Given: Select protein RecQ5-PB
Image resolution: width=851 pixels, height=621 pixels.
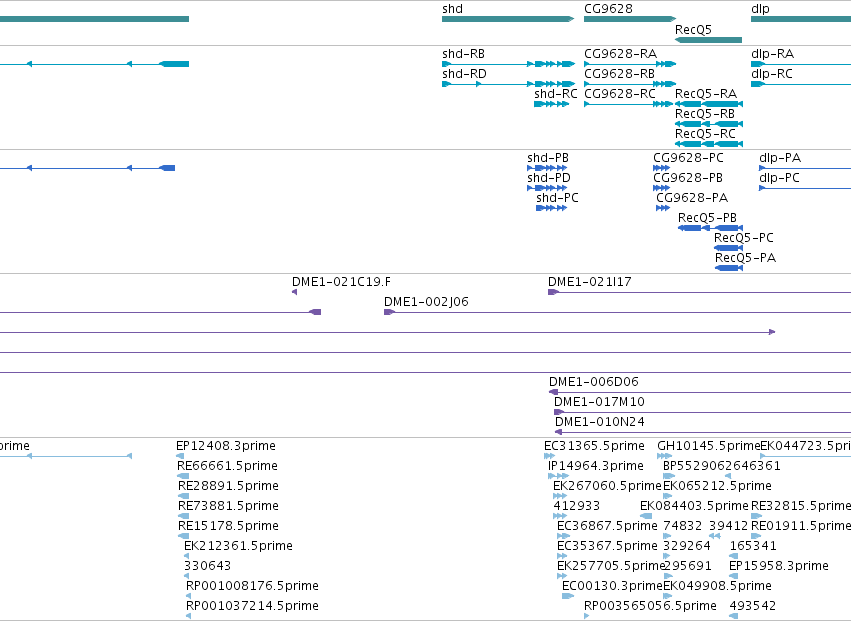Looking at the screenshot, I should (x=710, y=228).
